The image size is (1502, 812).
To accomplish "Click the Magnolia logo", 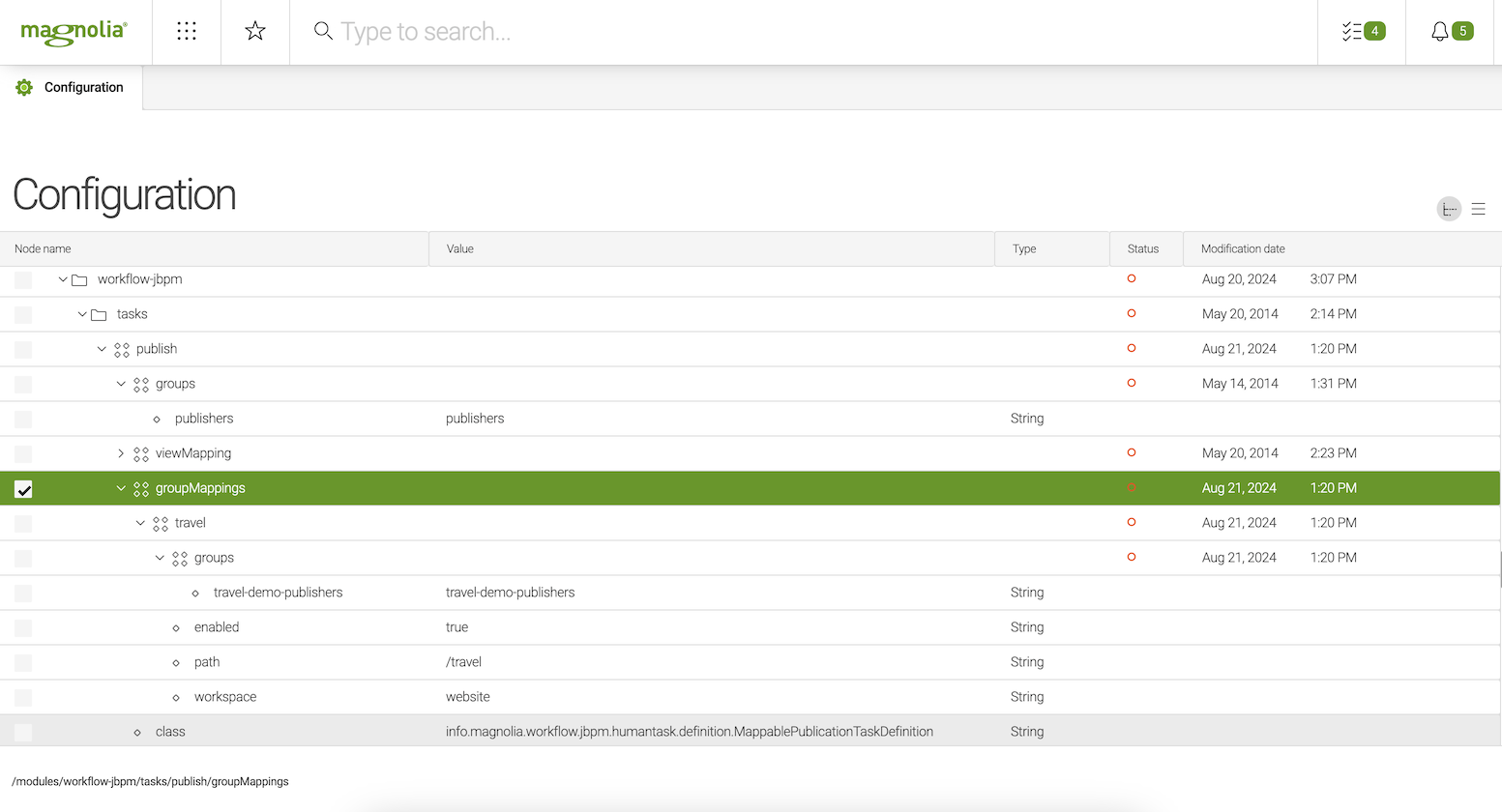I will [74, 32].
